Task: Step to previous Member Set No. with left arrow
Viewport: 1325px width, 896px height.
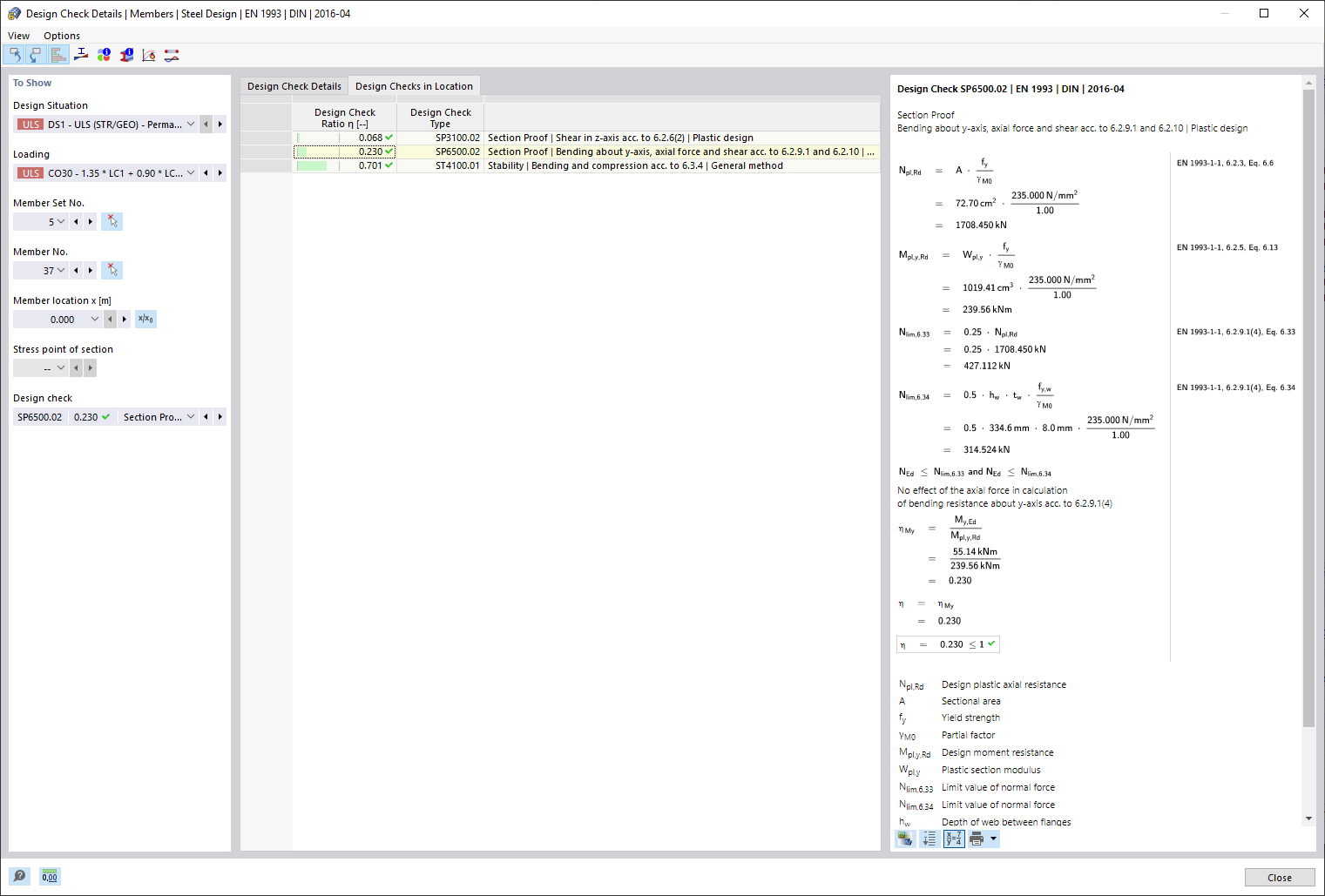Action: click(77, 222)
